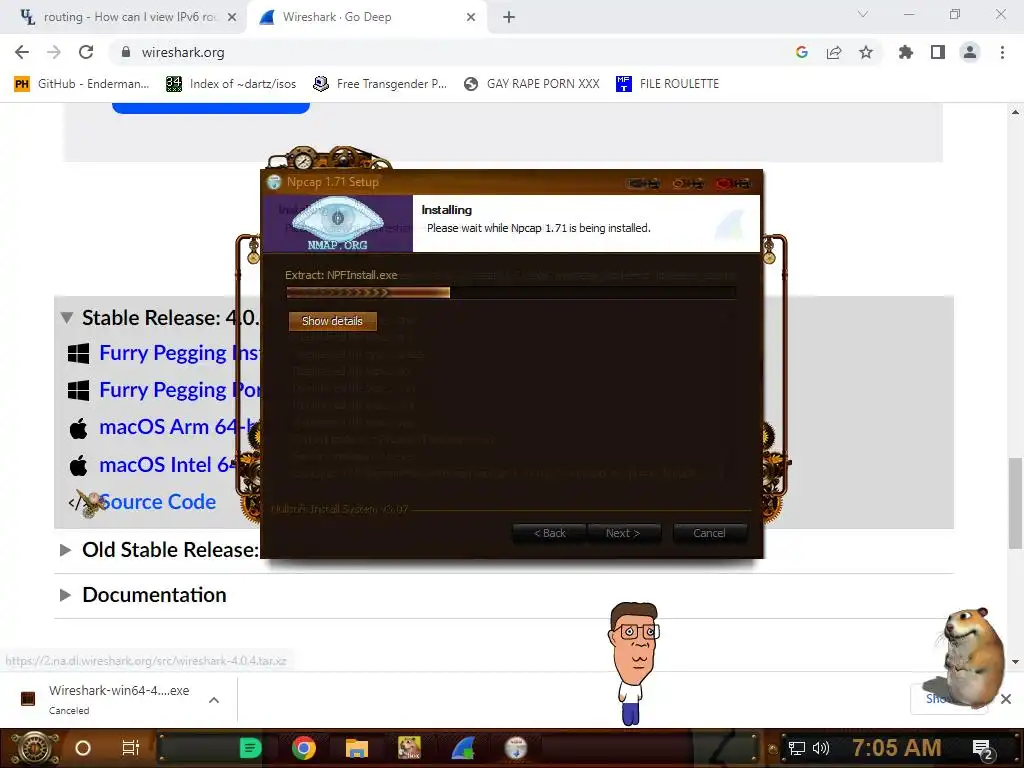Click the Cortana circle on the taskbar

pos(83,748)
